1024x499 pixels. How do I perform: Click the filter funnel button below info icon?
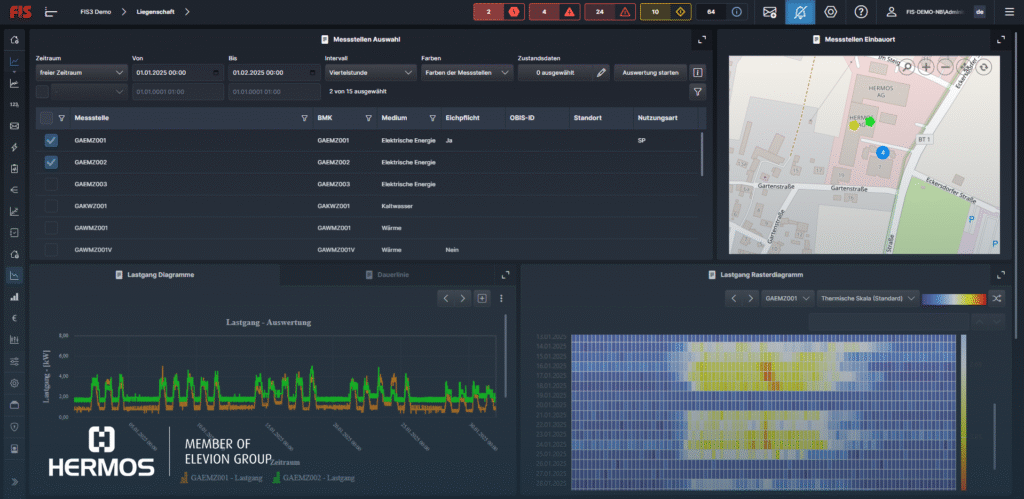[x=697, y=92]
